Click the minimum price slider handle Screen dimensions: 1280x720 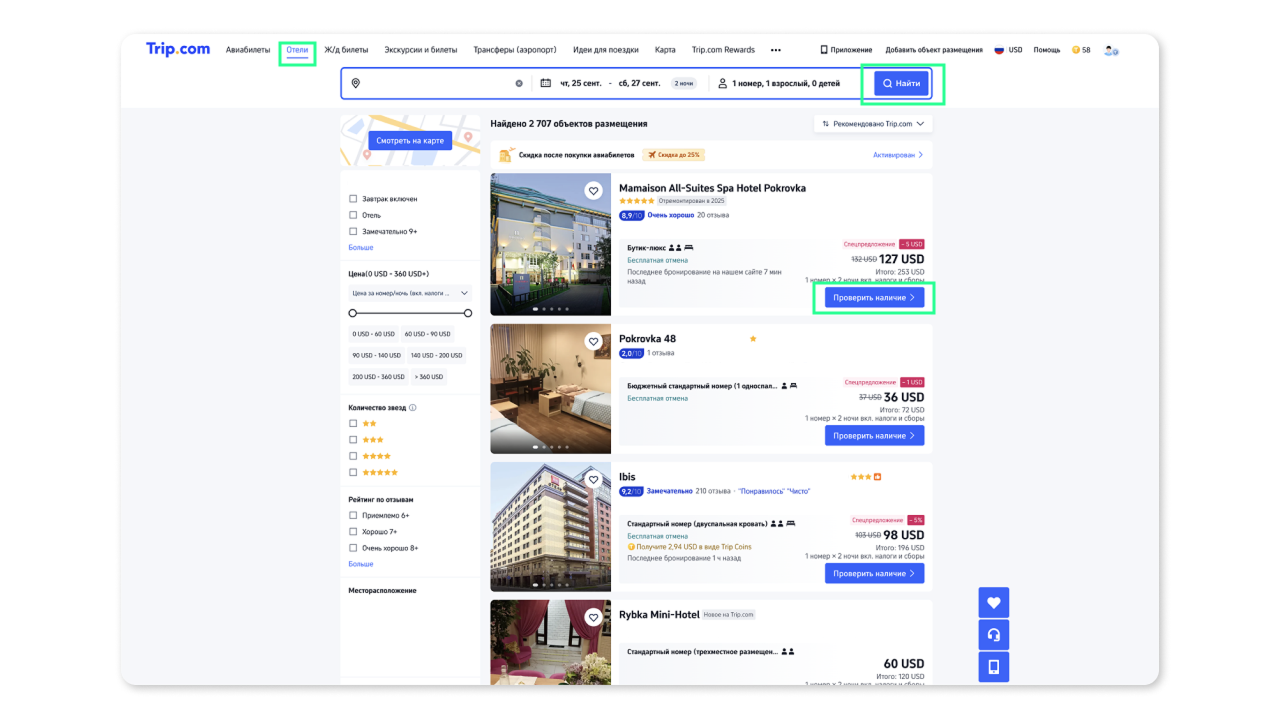click(353, 313)
